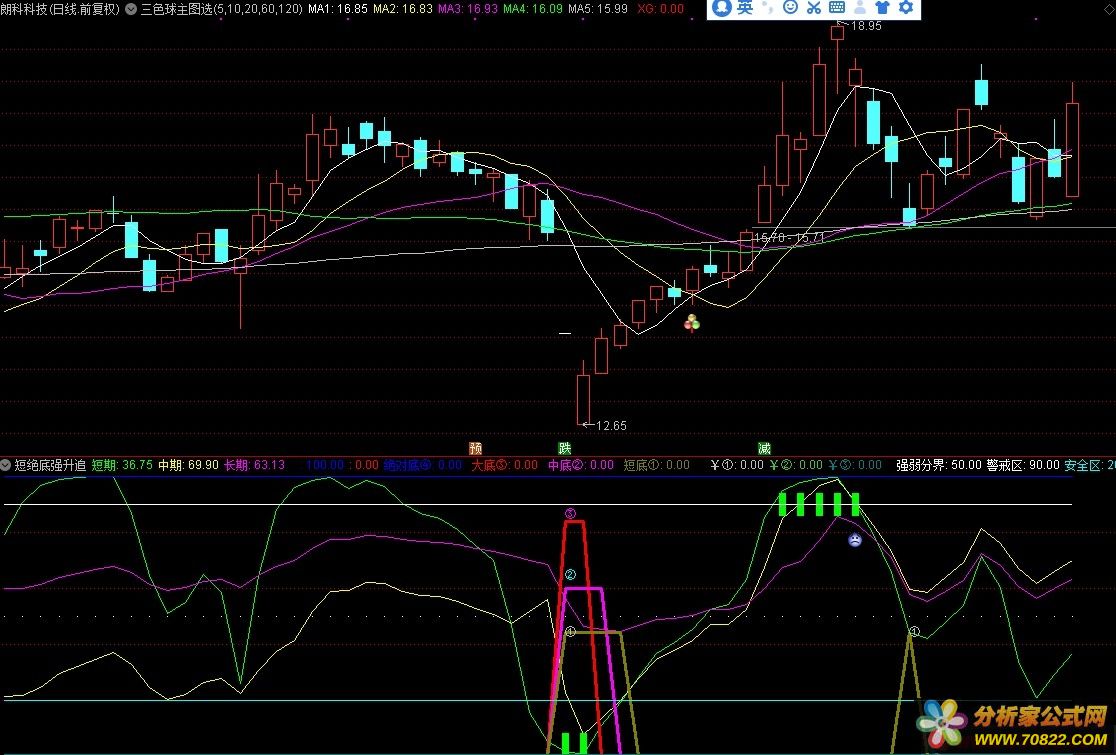The height and width of the screenshot is (755, 1116).
Task: Click the 短期: 36.75 value
Action: [x=122, y=465]
